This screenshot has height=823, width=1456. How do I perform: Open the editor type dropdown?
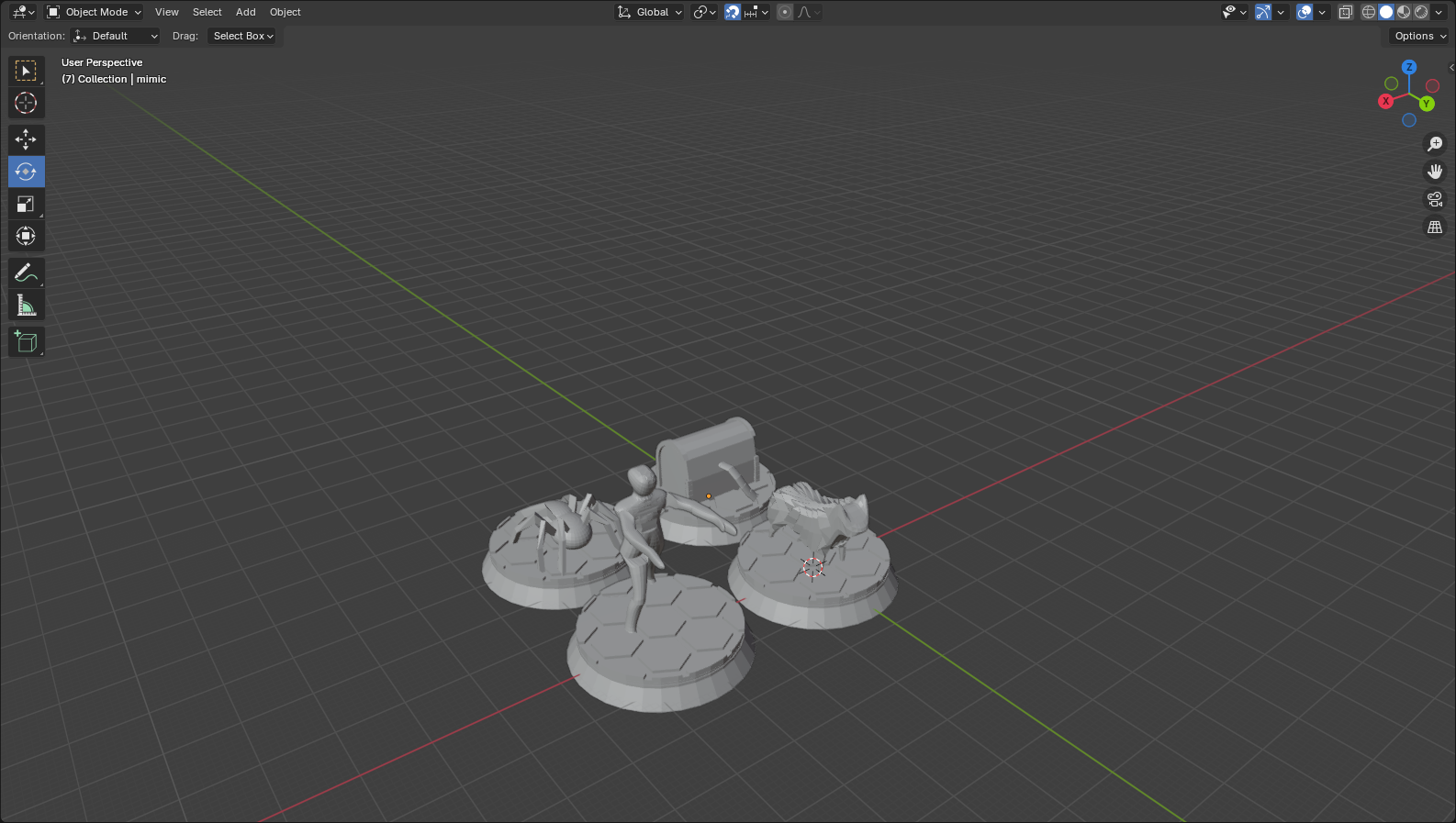tap(23, 12)
